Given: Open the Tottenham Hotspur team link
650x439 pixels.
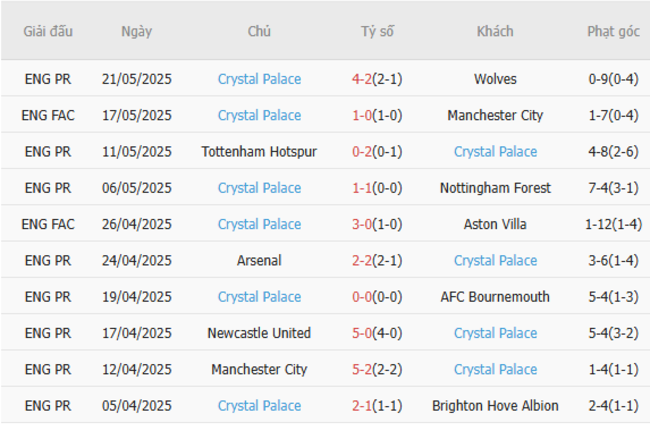Looking at the screenshot, I should (259, 151).
